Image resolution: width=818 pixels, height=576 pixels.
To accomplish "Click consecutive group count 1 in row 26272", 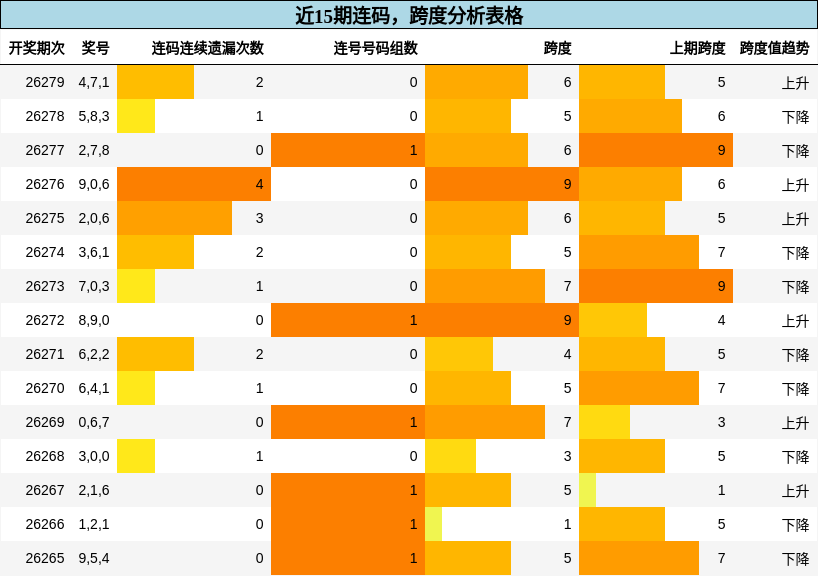I will [x=413, y=320].
